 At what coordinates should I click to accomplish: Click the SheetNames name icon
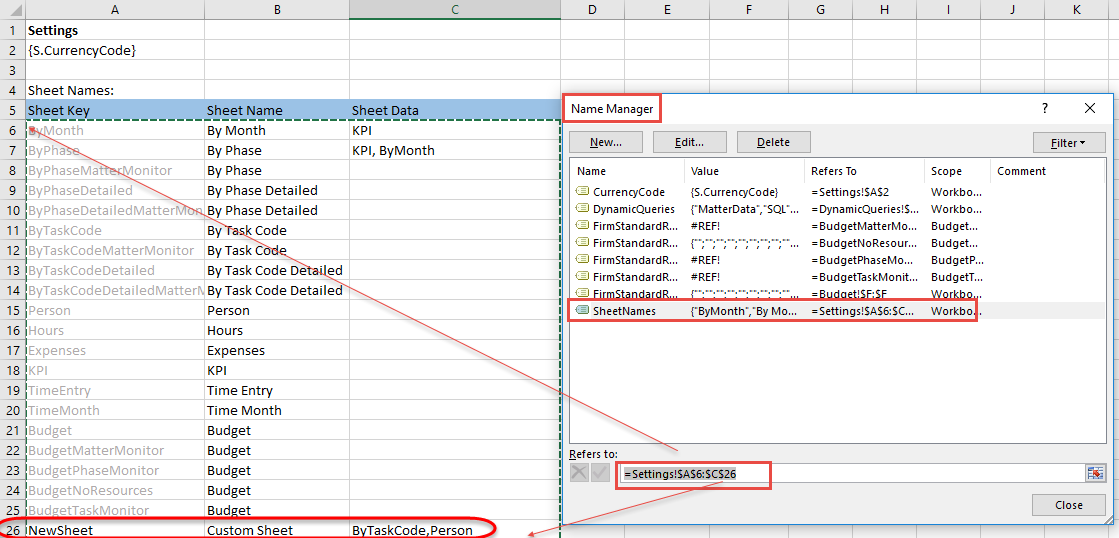pos(582,311)
